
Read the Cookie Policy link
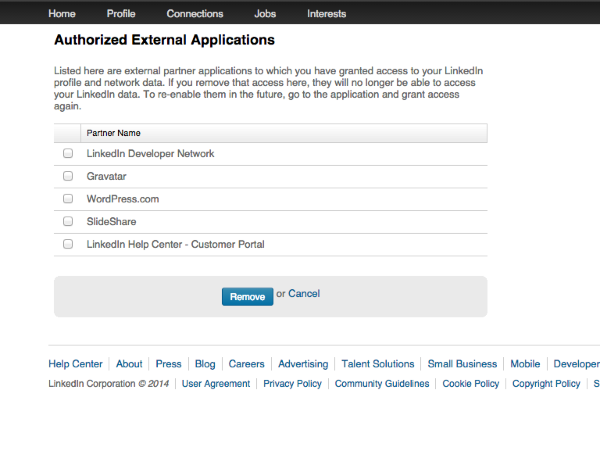(471, 384)
